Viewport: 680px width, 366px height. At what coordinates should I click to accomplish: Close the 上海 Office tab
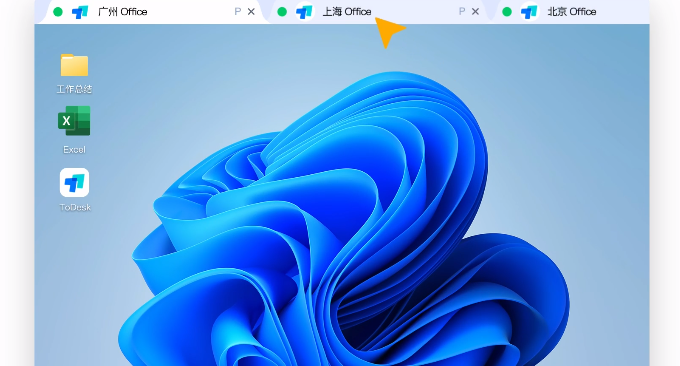[475, 12]
